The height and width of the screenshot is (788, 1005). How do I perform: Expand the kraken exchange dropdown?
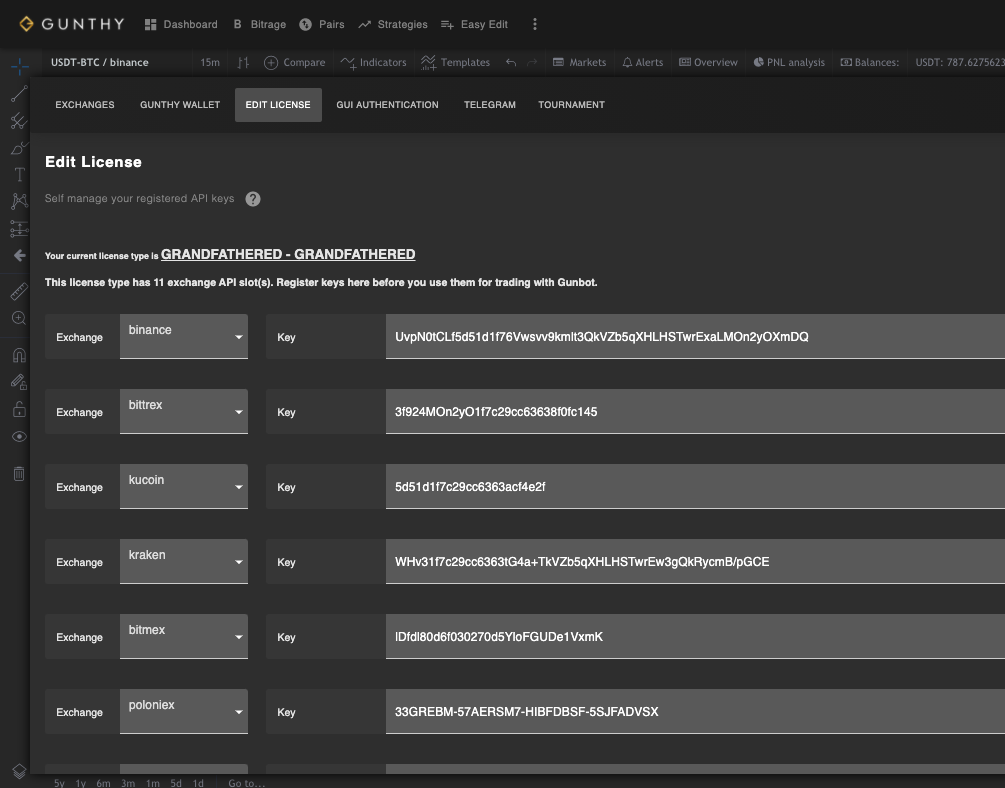[x=184, y=562]
